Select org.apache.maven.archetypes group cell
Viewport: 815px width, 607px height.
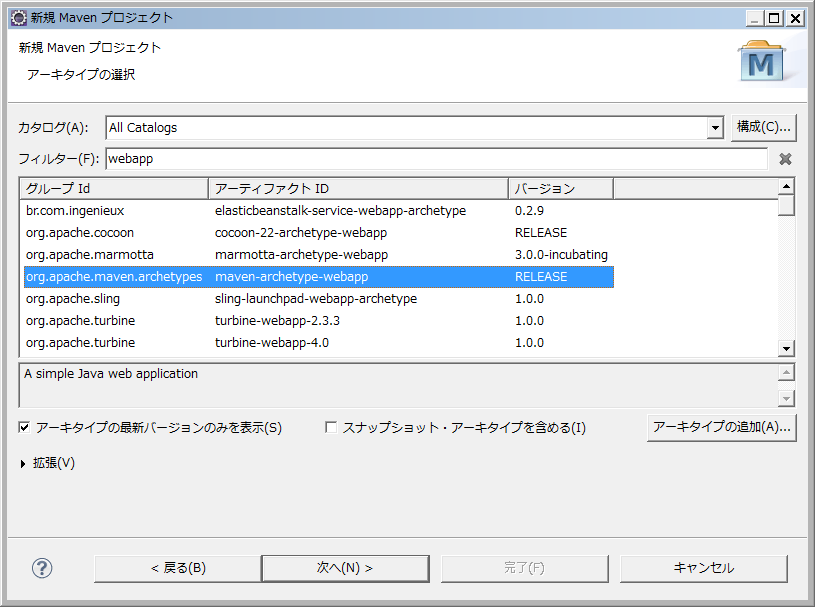[114, 277]
